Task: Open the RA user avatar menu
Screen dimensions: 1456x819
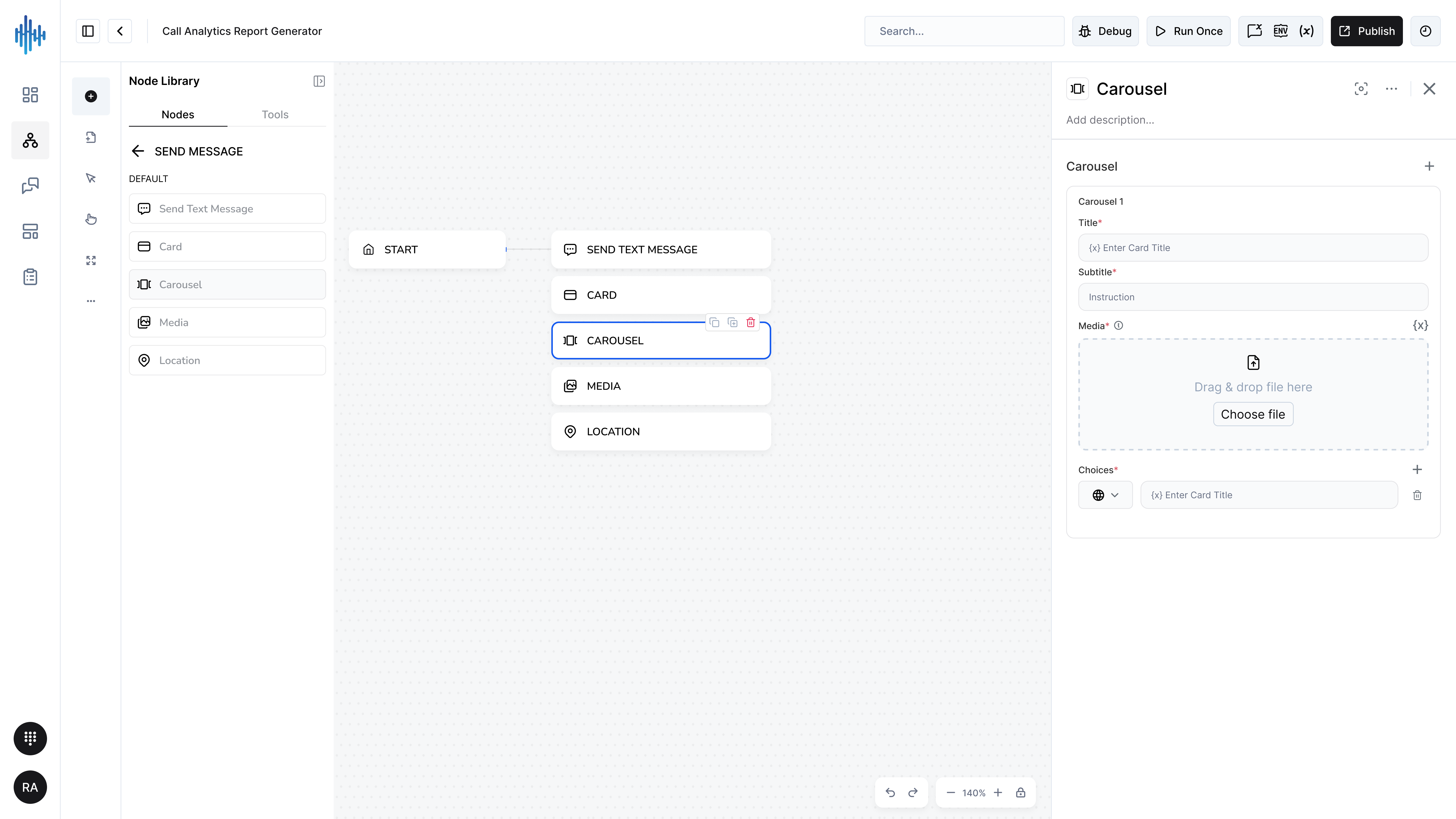Action: click(x=30, y=787)
